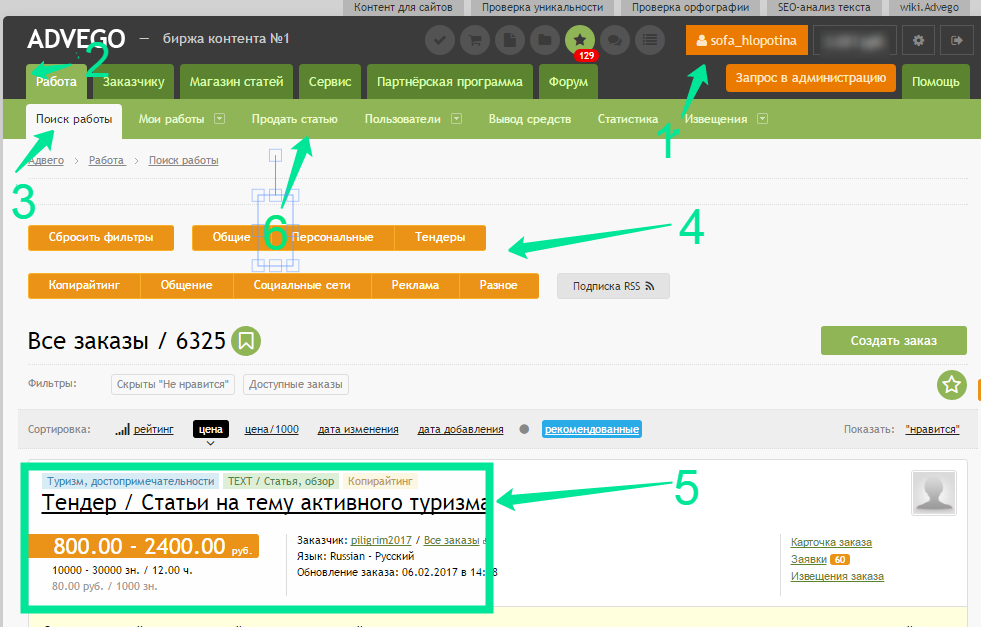Image resolution: width=981 pixels, height=627 pixels.
Task: Toggle the рекомендованные sorting option
Action: click(x=591, y=429)
